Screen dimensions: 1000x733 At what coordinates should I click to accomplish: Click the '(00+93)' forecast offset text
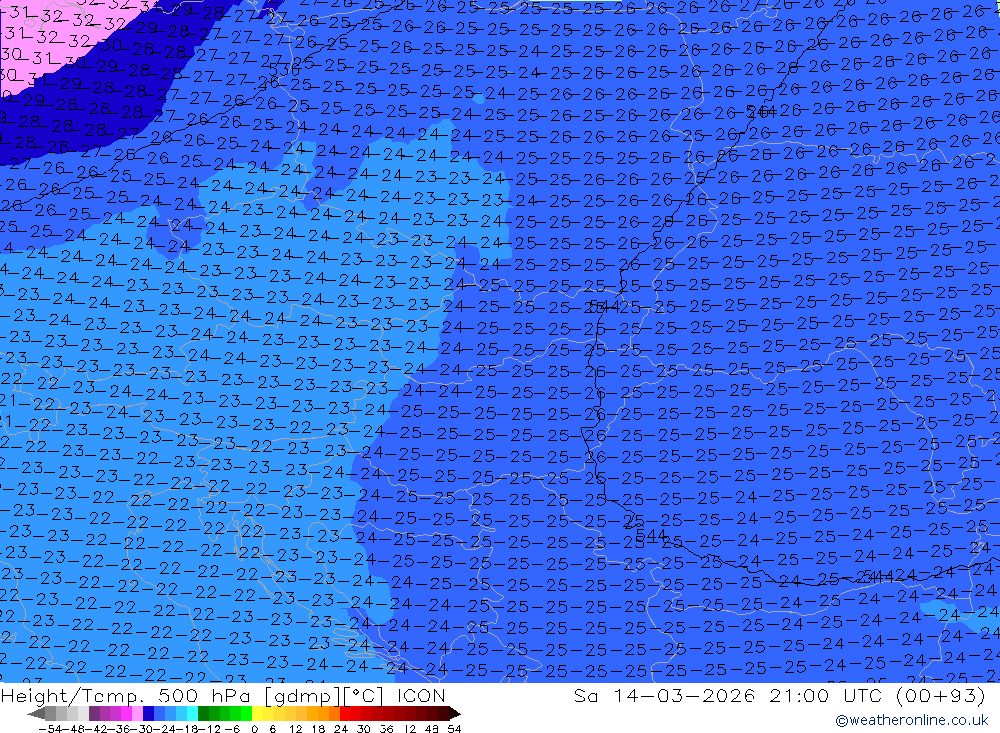click(941, 695)
